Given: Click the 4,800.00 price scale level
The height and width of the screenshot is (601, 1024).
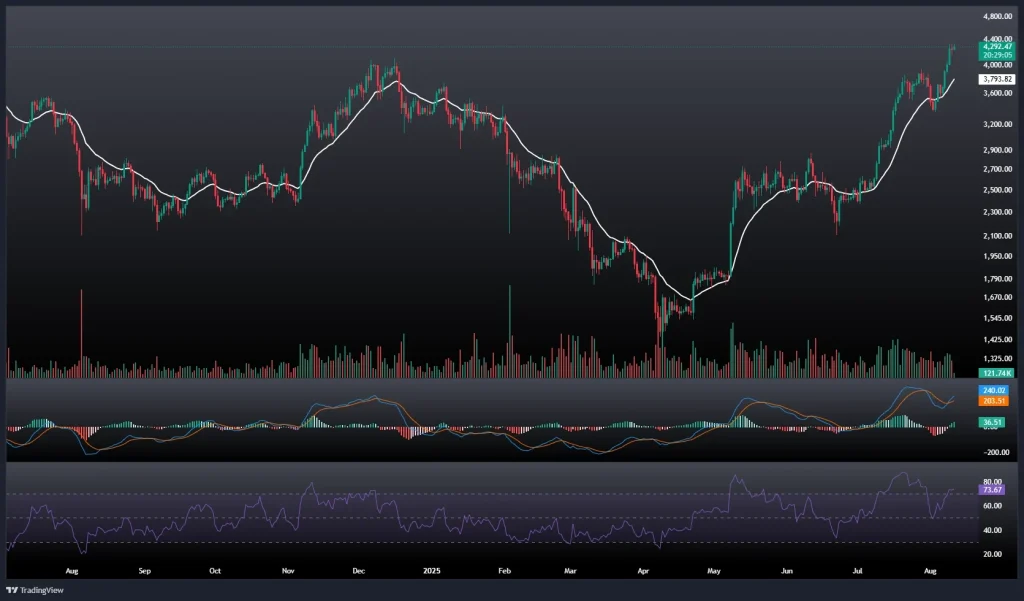Looking at the screenshot, I should click(x=996, y=17).
